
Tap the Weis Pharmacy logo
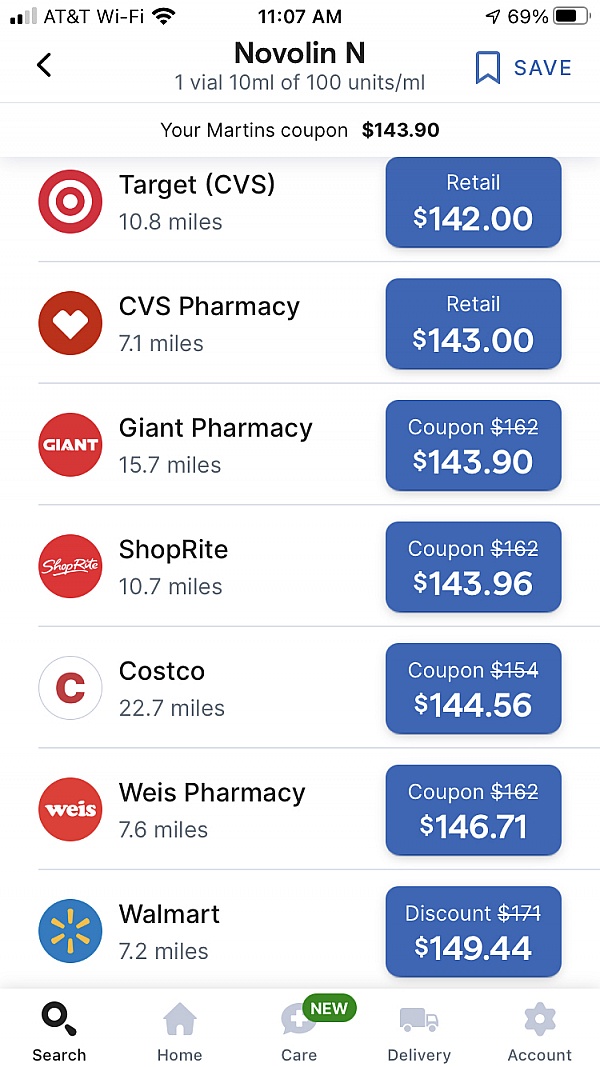pos(70,809)
